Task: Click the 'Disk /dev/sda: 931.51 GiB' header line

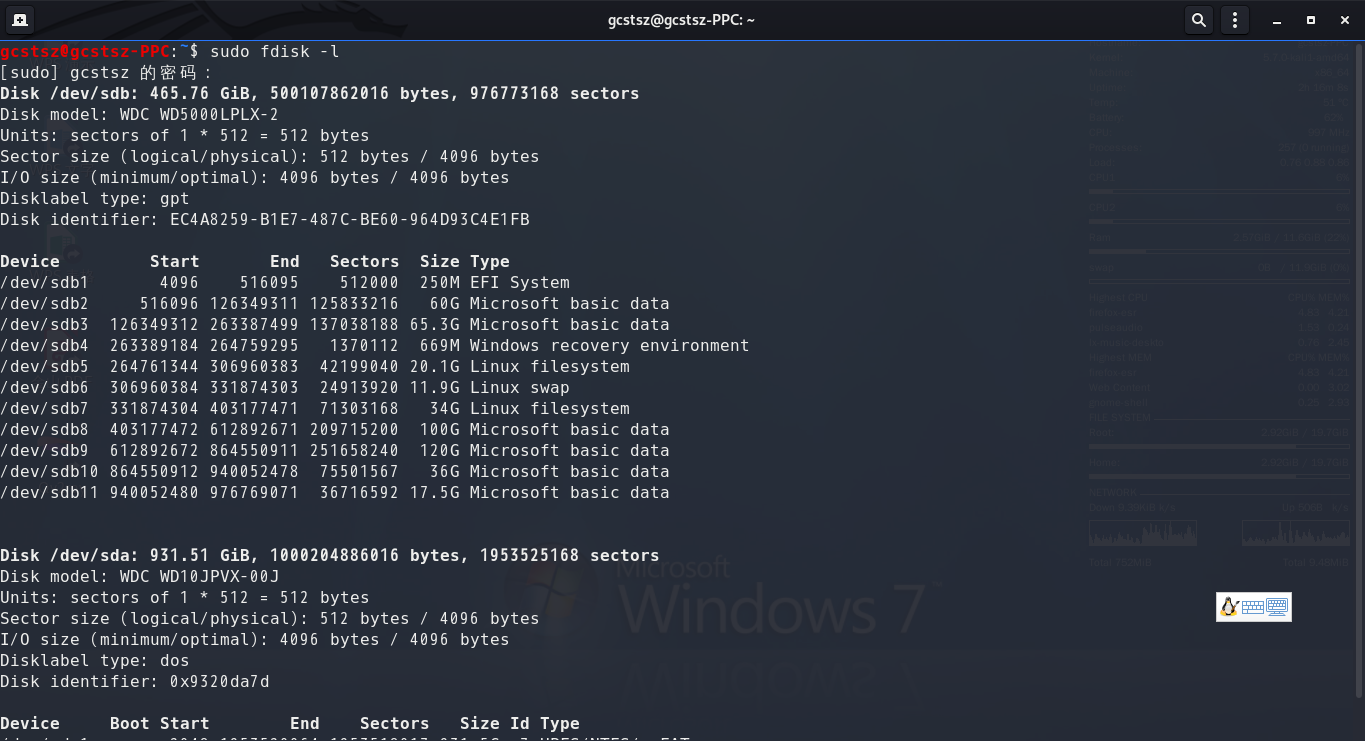Action: coord(330,555)
